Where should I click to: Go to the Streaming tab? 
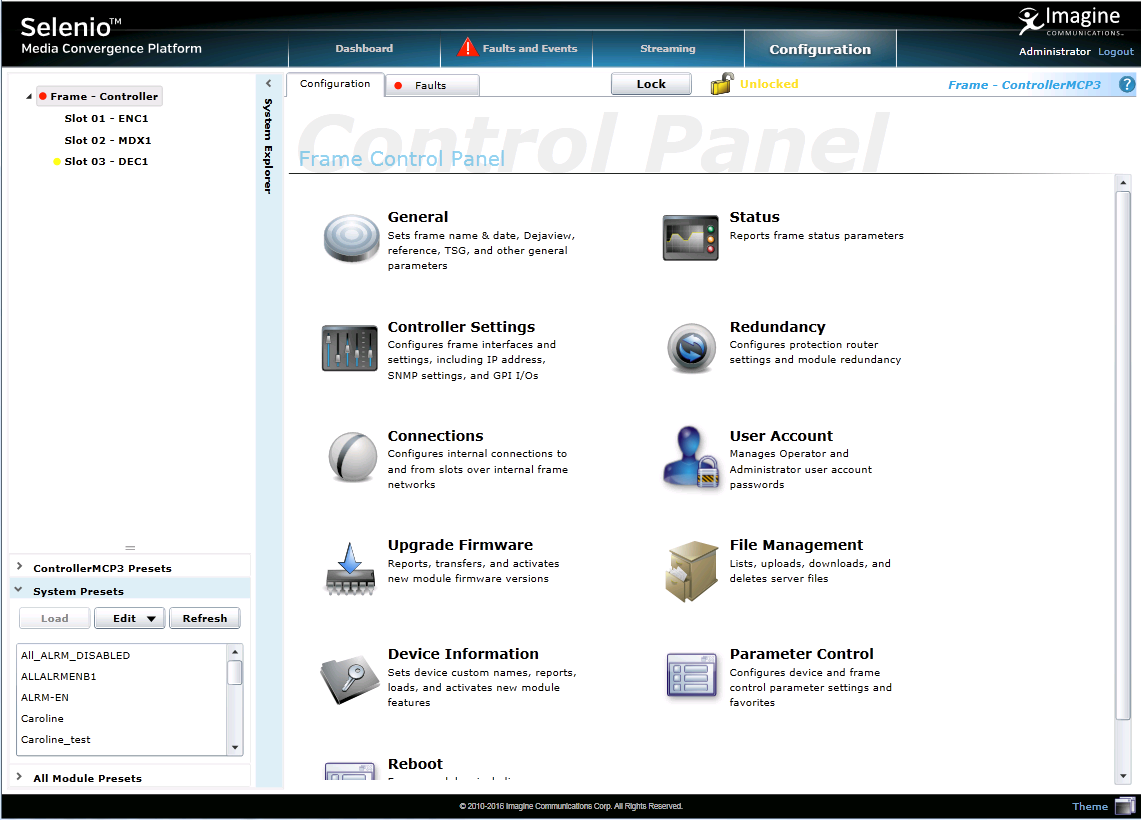pyautogui.click(x=668, y=49)
